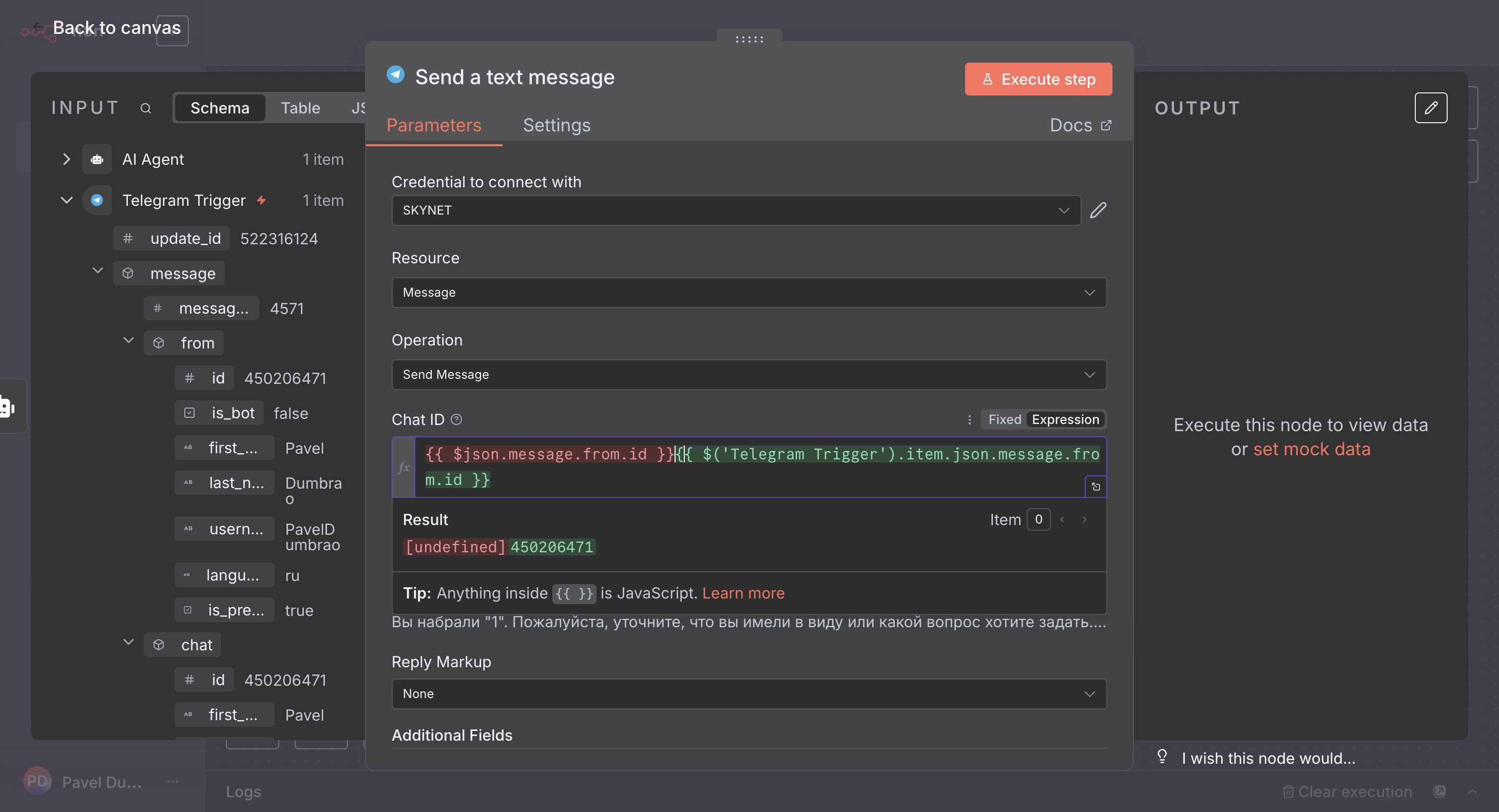This screenshot has width=1499, height=812.
Task: Switch Chat ID to Fixed mode
Action: 1004,419
